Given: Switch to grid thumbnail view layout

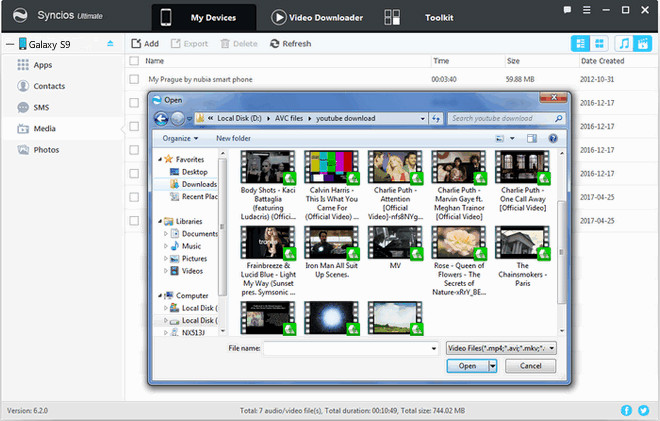Looking at the screenshot, I should coord(599,43).
